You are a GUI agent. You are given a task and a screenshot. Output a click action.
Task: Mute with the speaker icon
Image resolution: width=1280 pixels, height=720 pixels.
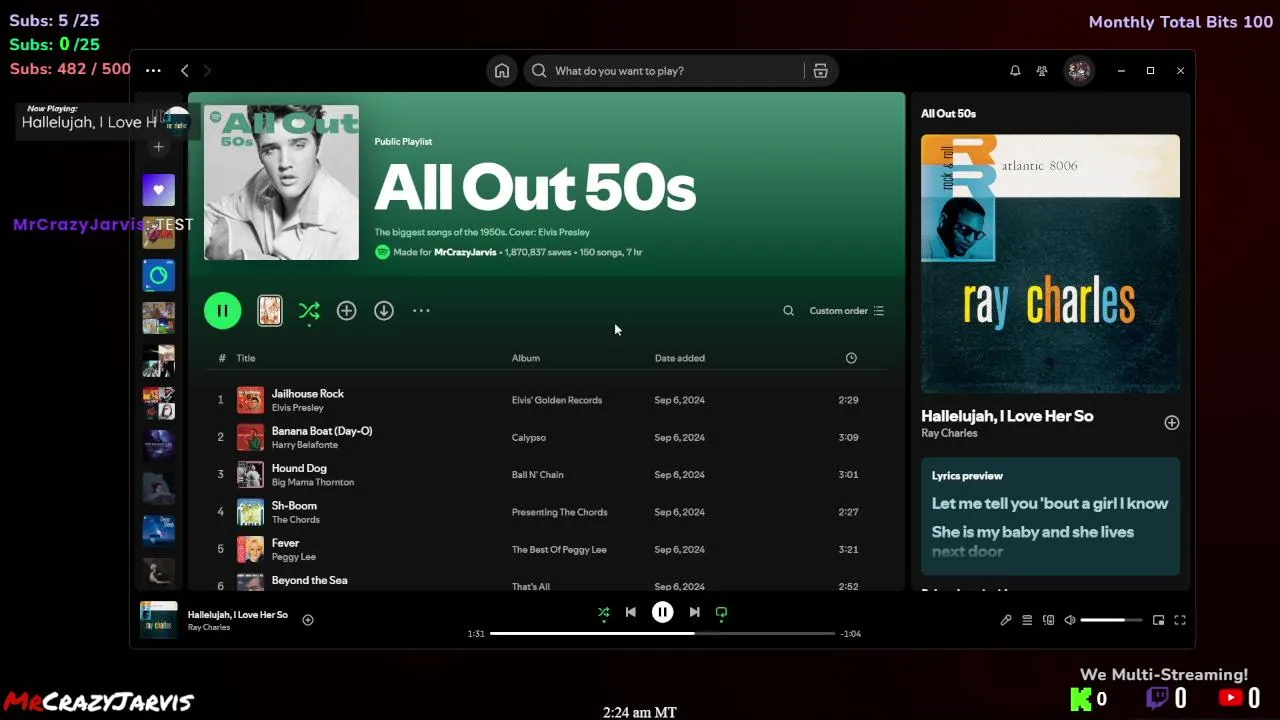coord(1069,620)
